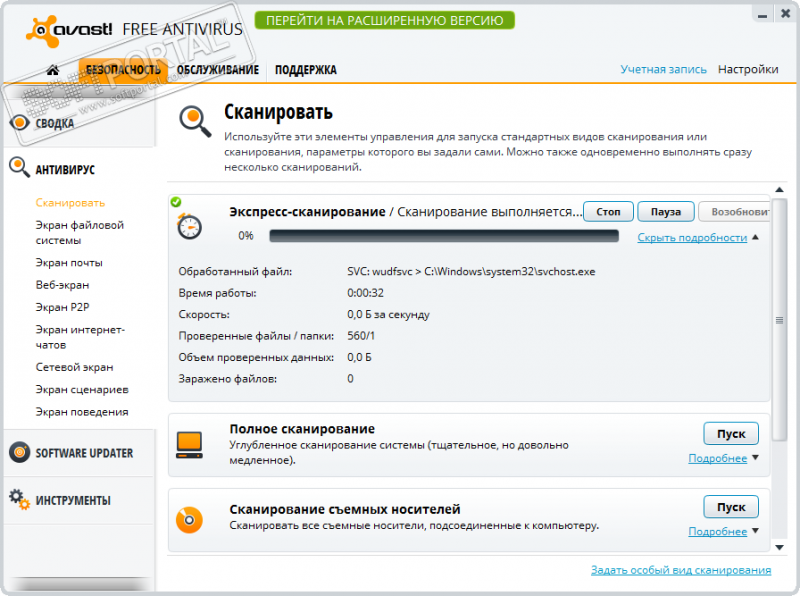Open the Безопасность tab

click(x=123, y=70)
